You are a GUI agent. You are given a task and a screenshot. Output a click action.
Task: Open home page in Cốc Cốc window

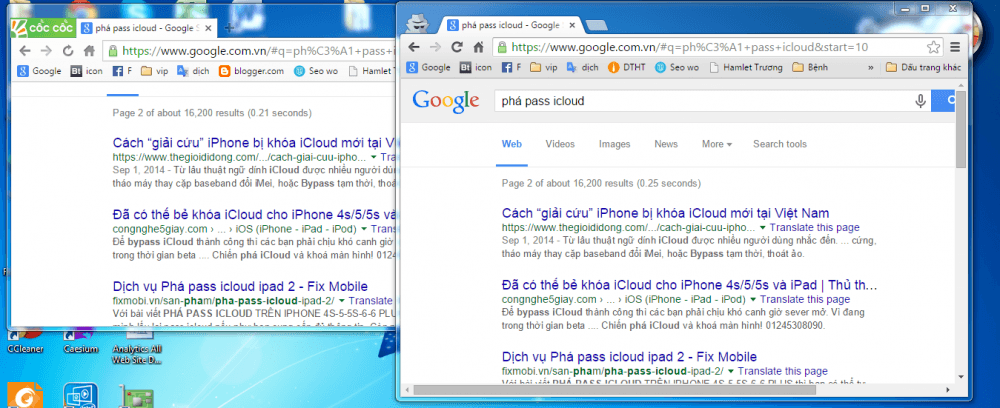click(89, 51)
